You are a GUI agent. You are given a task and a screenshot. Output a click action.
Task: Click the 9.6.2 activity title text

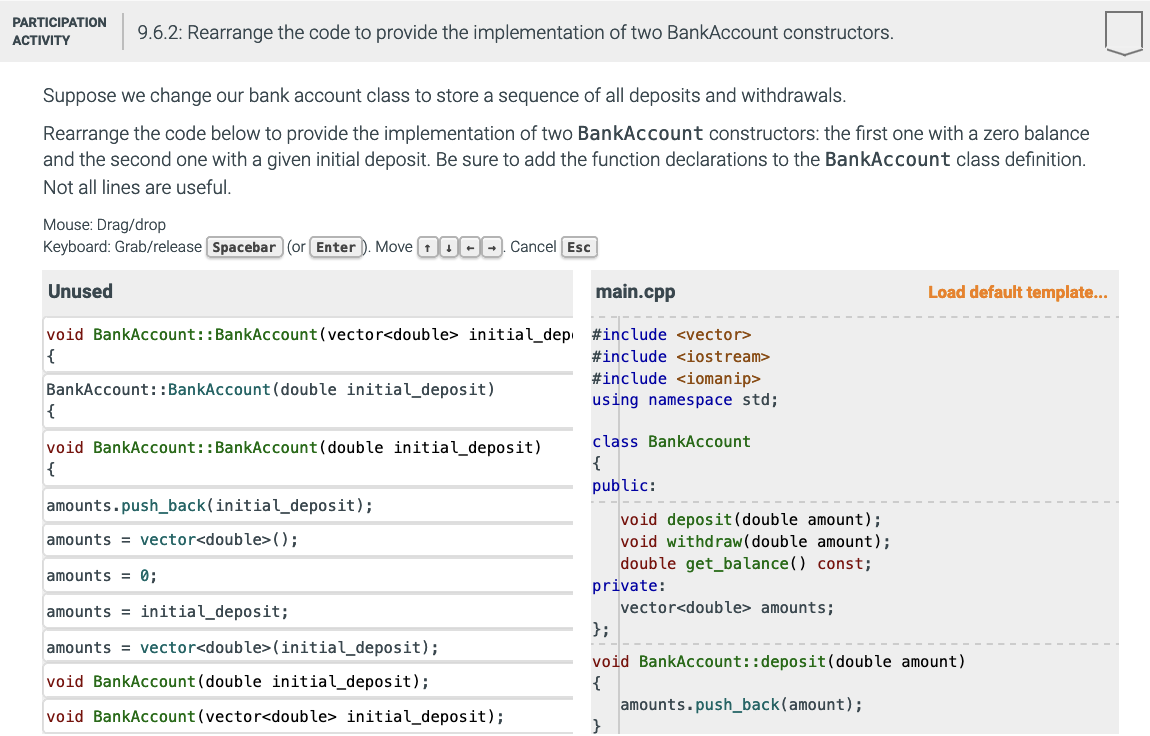(516, 33)
